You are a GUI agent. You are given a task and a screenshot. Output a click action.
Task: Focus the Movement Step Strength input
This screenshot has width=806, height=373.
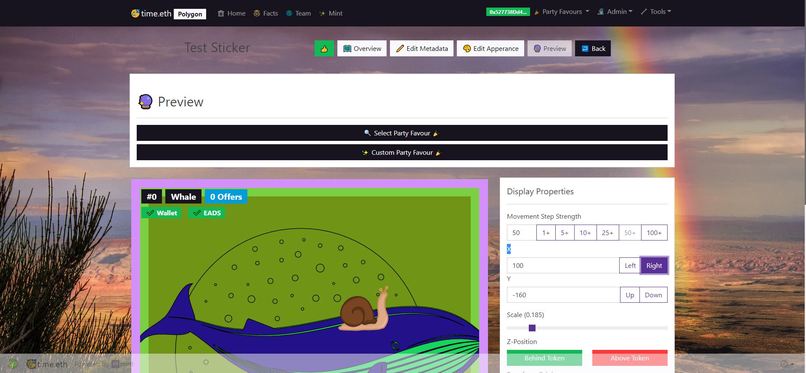coord(522,233)
